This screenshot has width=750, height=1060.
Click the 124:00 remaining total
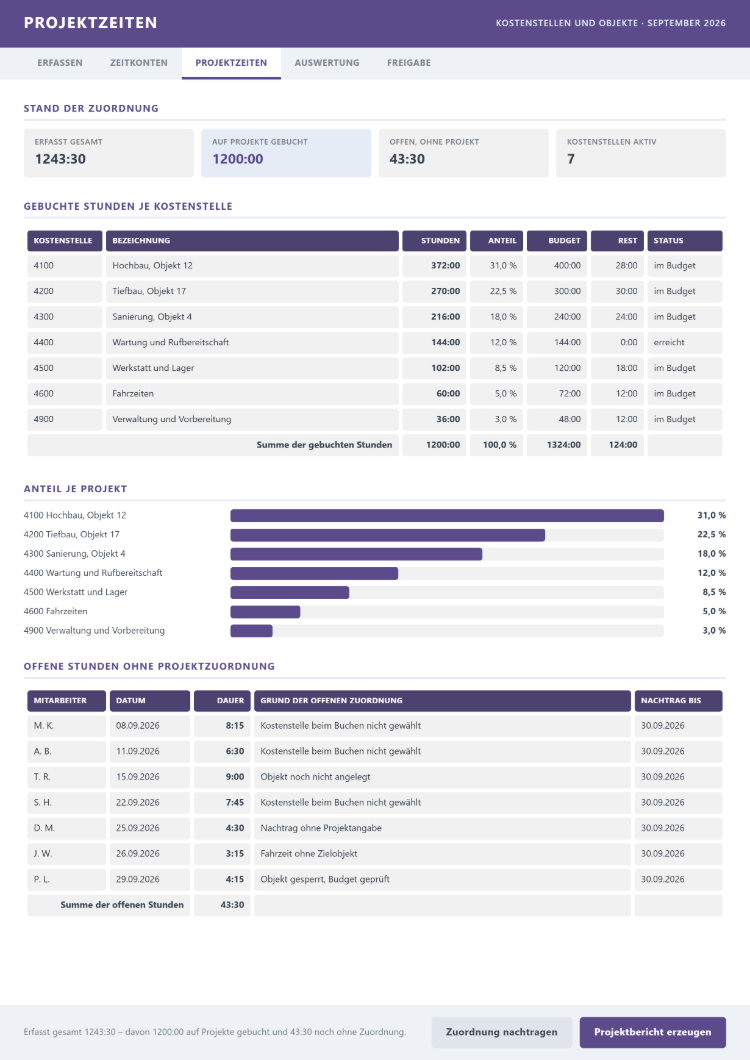[x=617, y=445]
